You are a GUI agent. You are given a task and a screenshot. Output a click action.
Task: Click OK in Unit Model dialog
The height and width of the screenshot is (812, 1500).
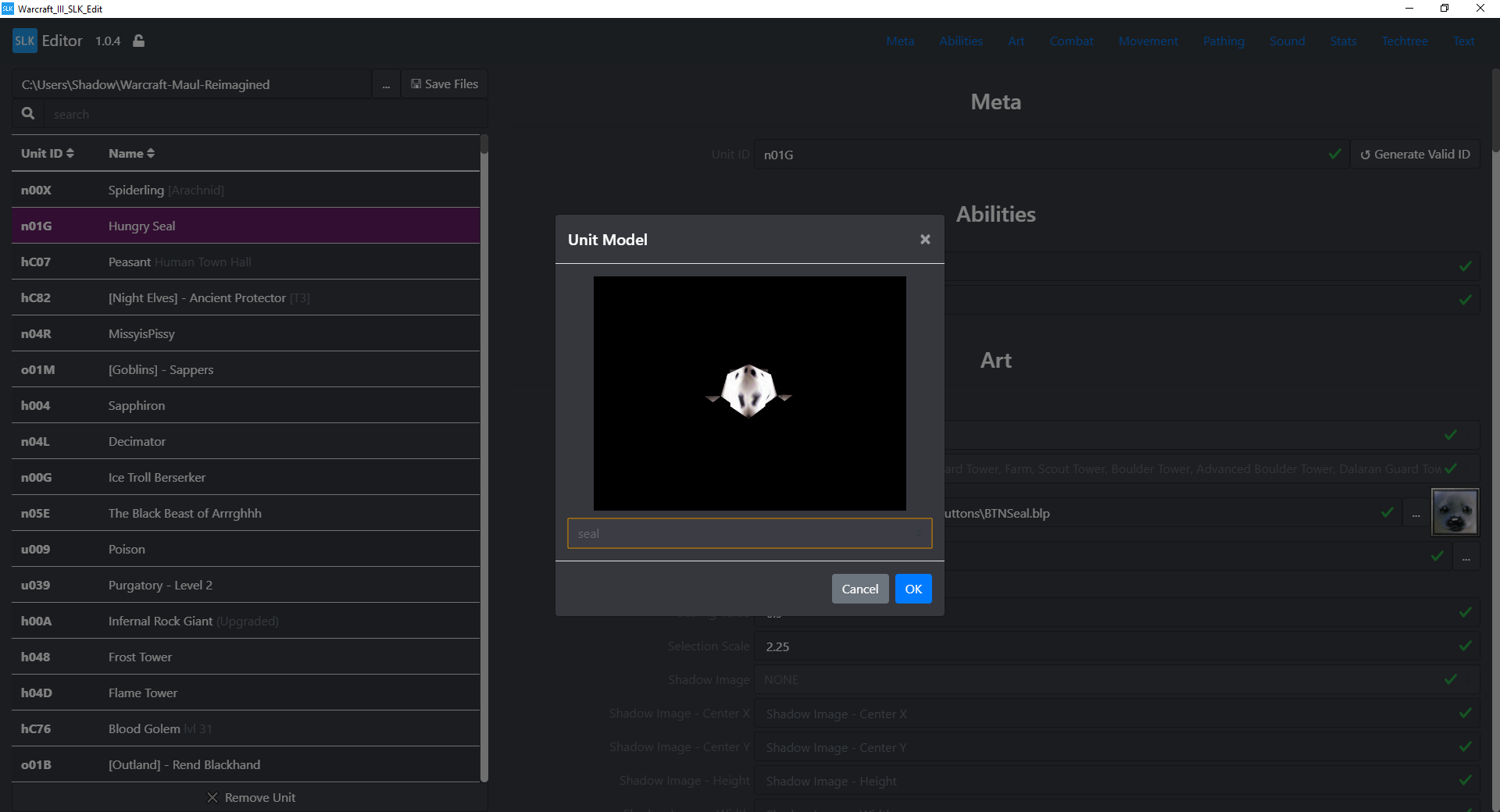coord(913,589)
